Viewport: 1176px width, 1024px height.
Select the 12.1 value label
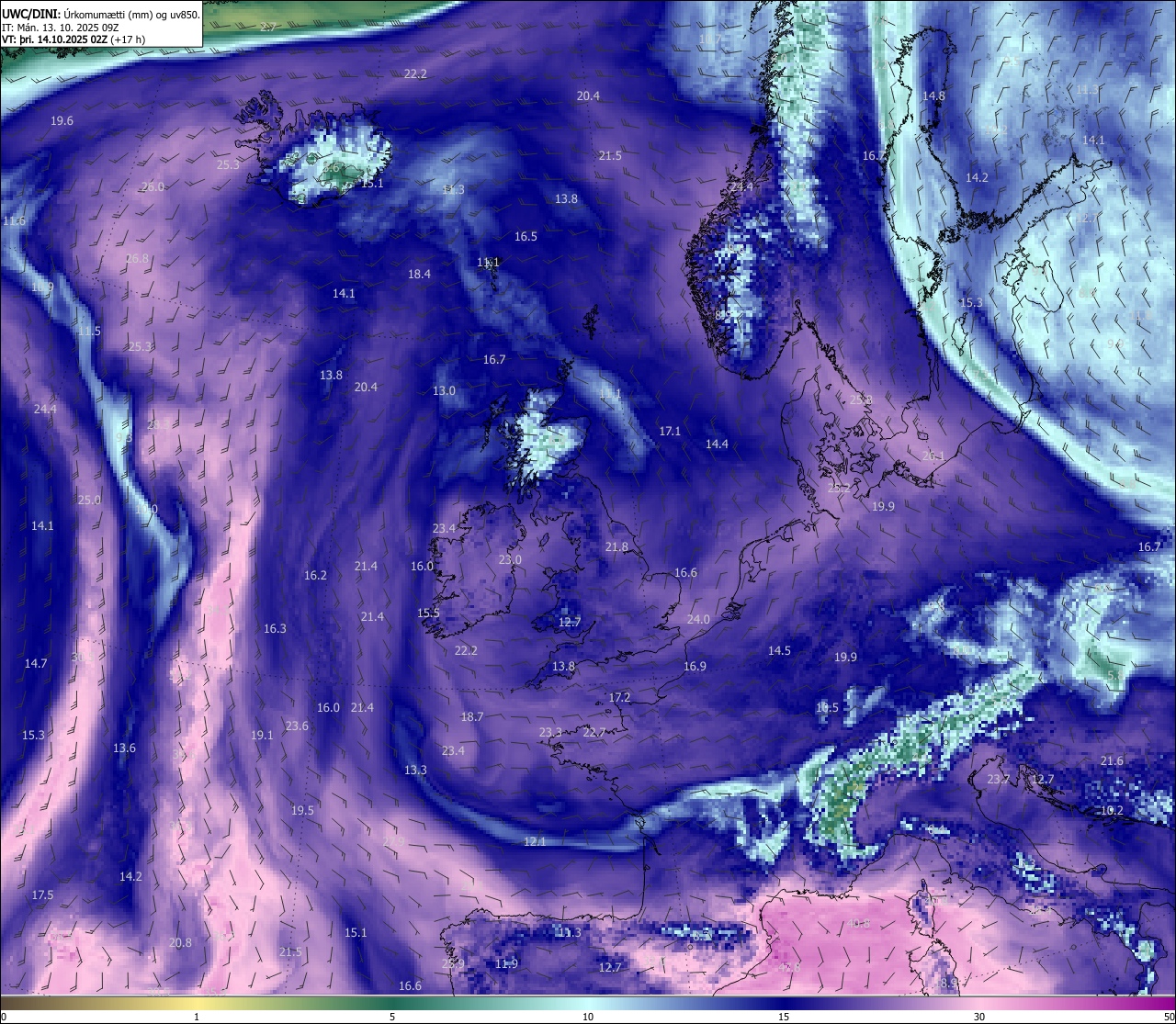tap(535, 841)
